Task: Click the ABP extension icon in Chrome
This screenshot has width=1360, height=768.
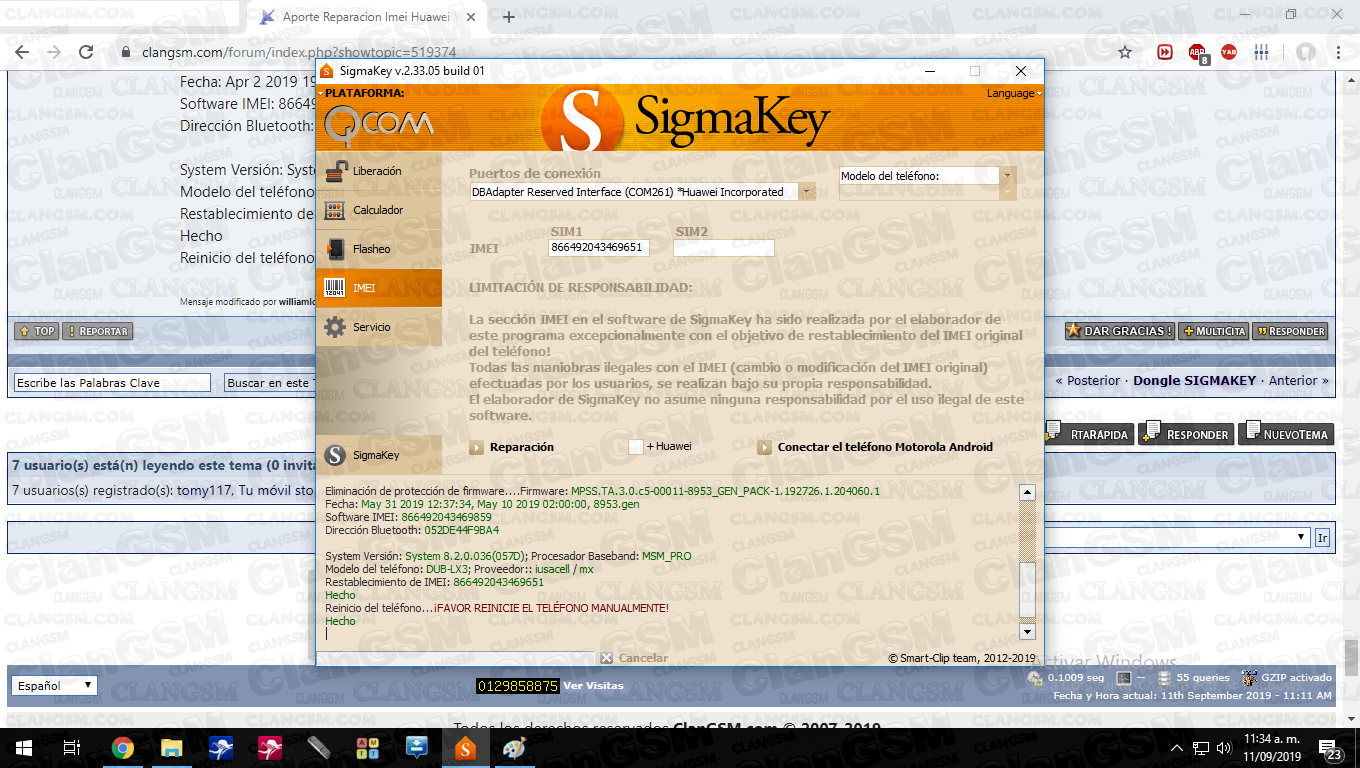Action: 1198,53
